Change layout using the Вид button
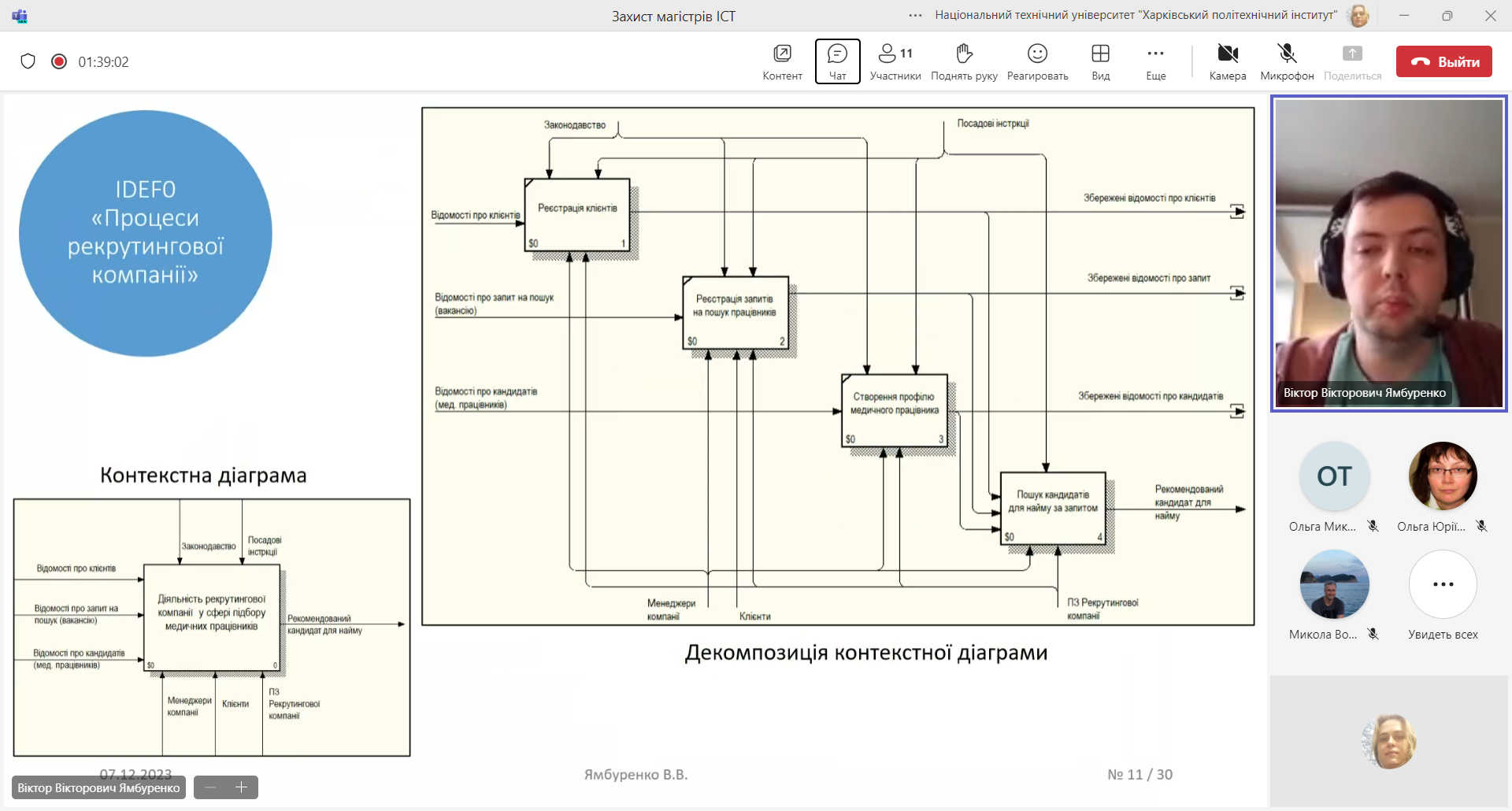This screenshot has width=1512, height=811. click(1100, 61)
